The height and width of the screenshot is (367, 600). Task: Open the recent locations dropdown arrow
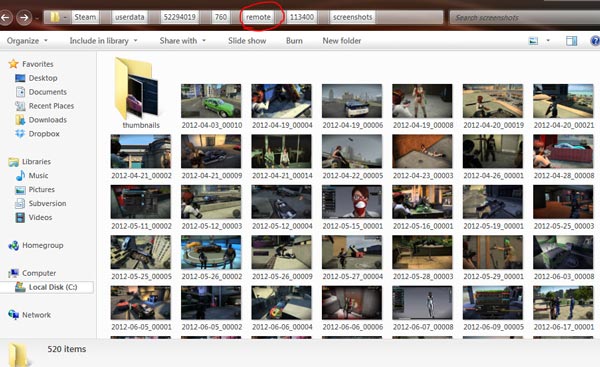37,18
